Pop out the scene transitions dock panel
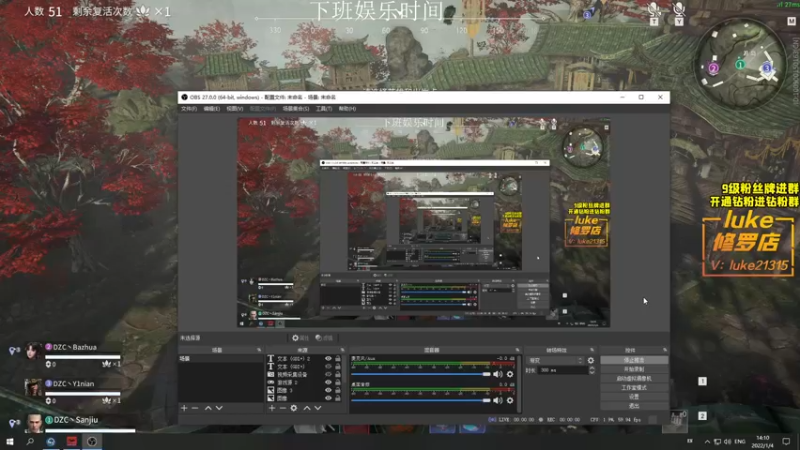Screen dimensions: 800x450 592,350
